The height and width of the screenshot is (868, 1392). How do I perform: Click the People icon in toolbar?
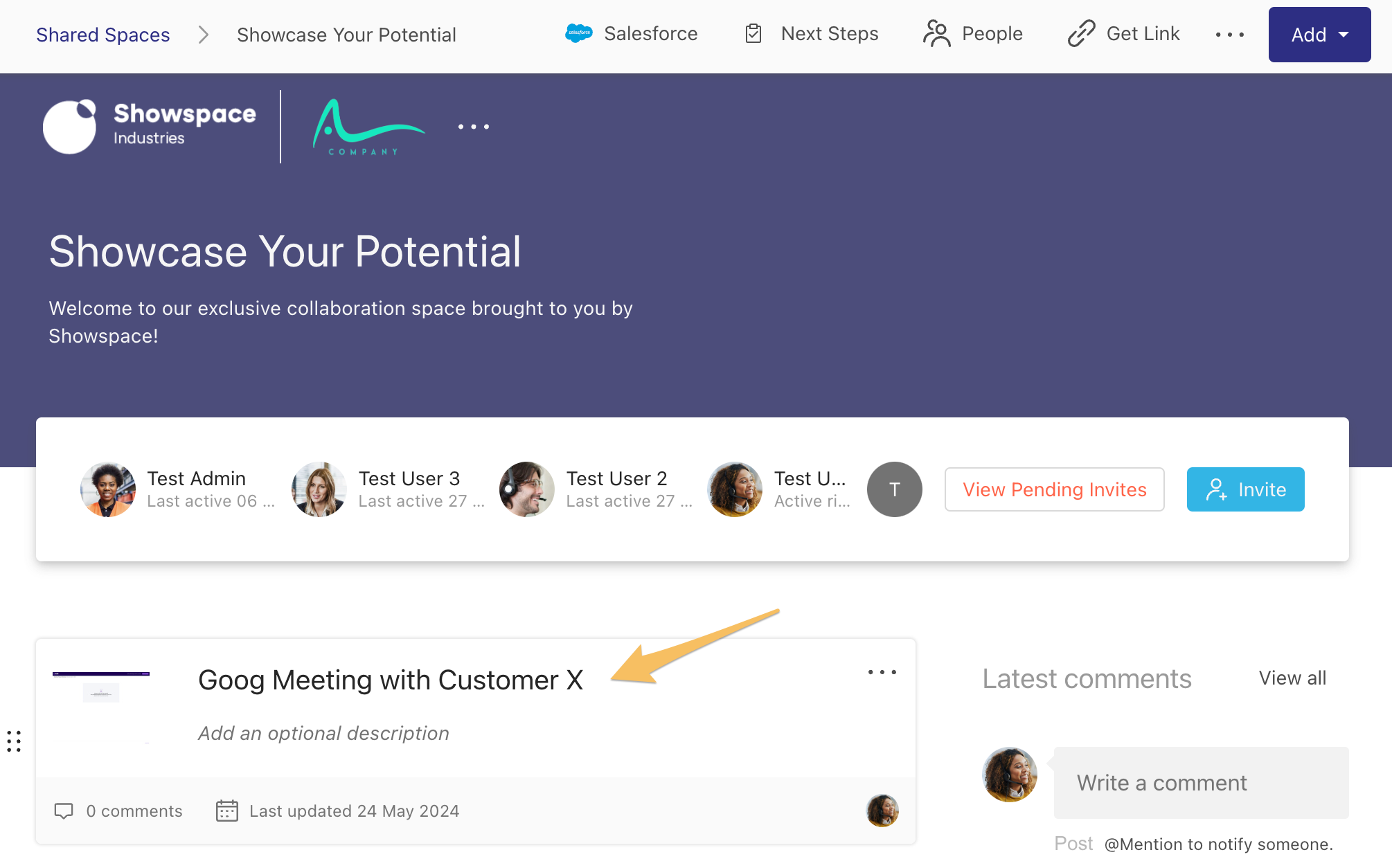[936, 33]
